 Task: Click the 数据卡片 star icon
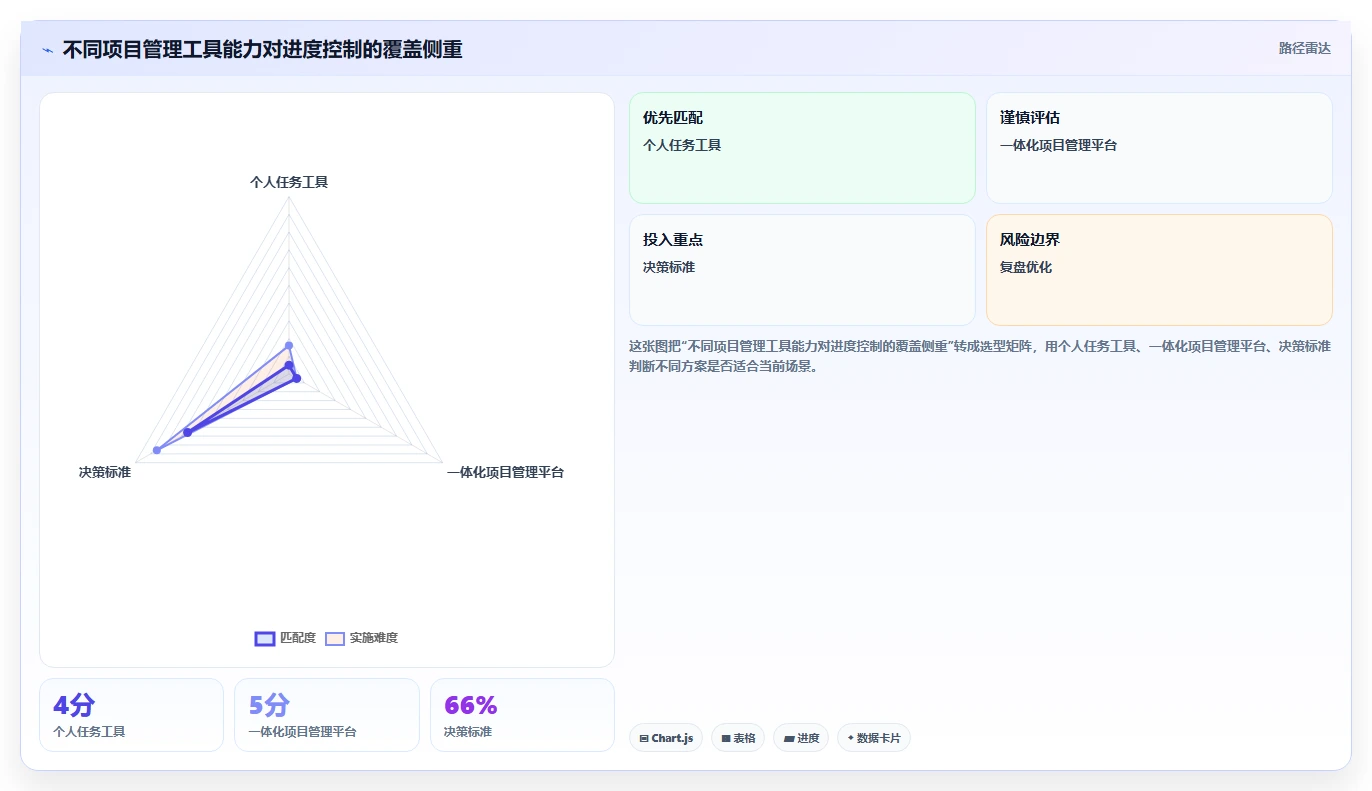[851, 738]
